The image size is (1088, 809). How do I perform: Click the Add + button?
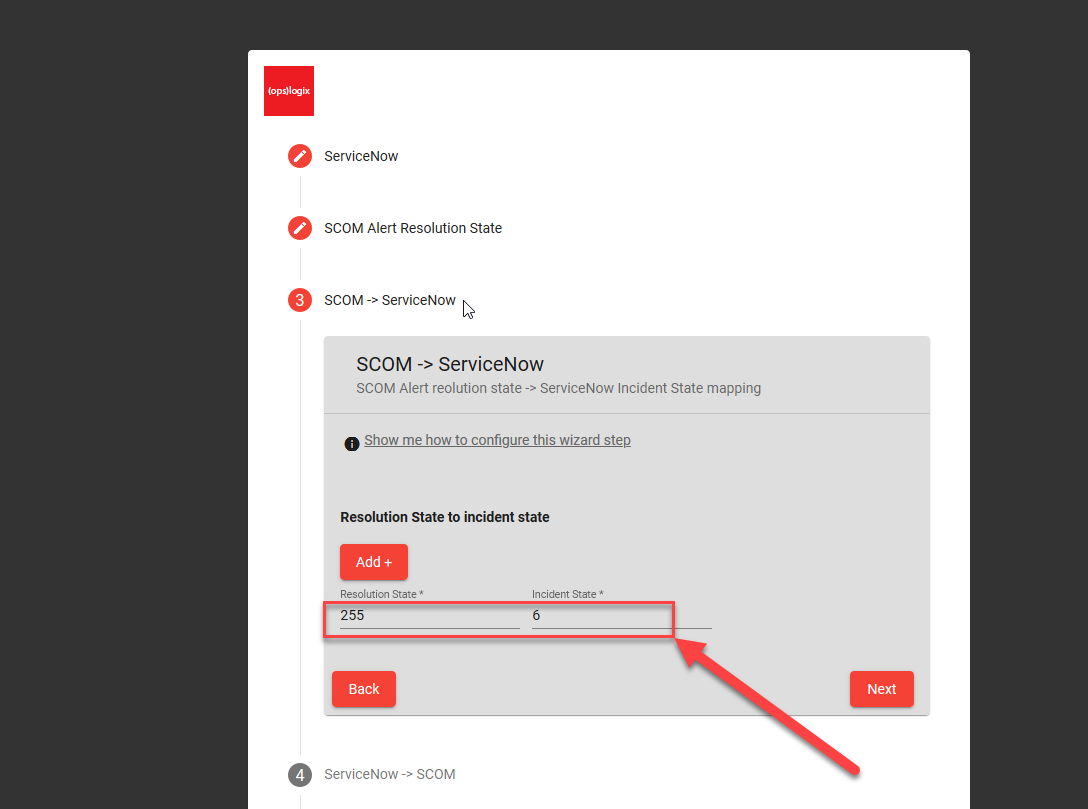(x=373, y=561)
